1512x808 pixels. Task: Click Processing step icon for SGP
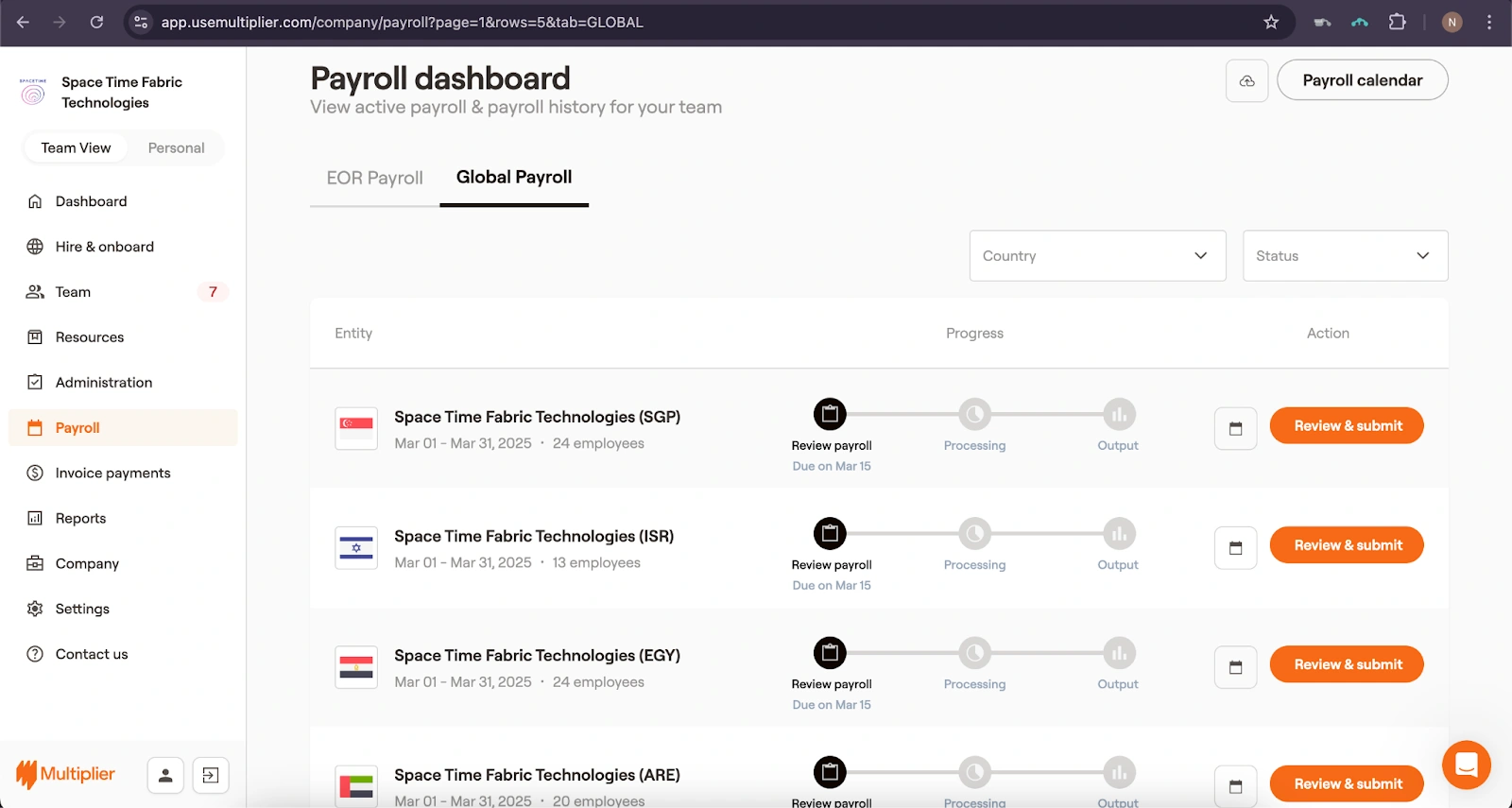(974, 414)
